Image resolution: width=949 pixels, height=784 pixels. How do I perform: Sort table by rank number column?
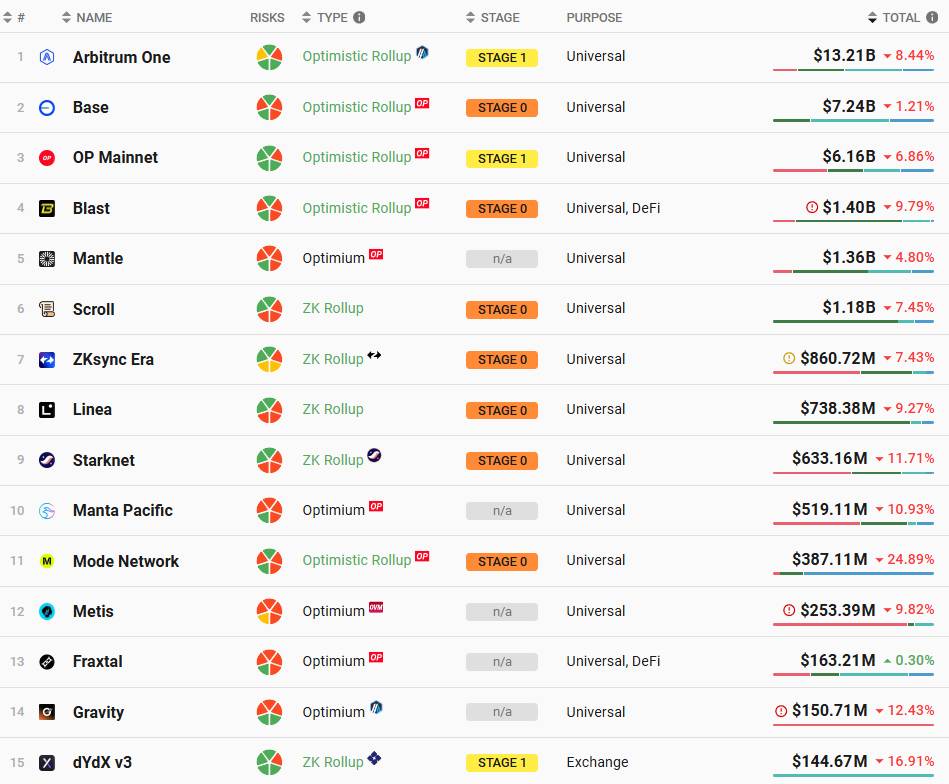[x=13, y=18]
